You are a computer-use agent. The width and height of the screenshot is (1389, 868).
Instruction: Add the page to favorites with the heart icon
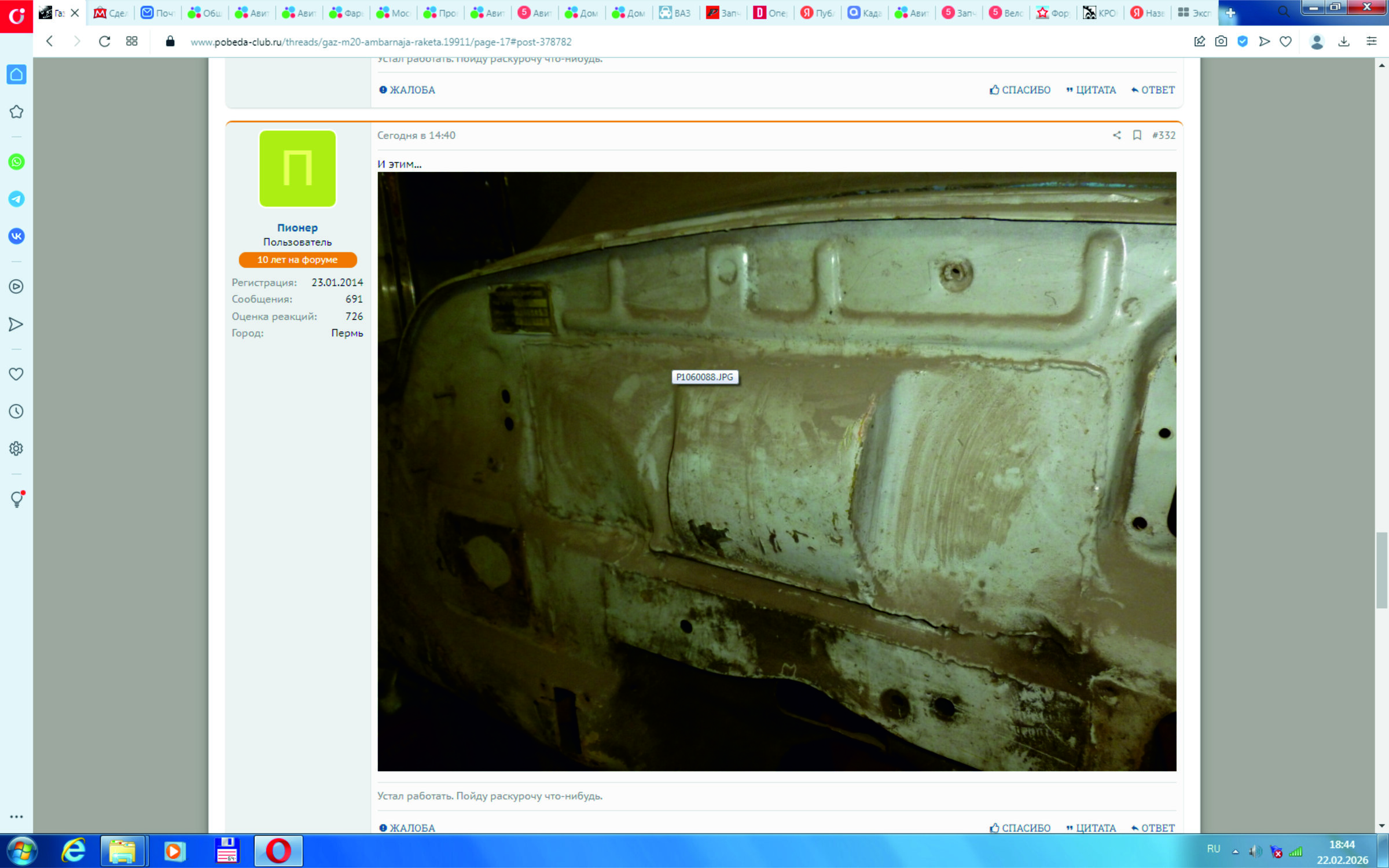[1285, 42]
